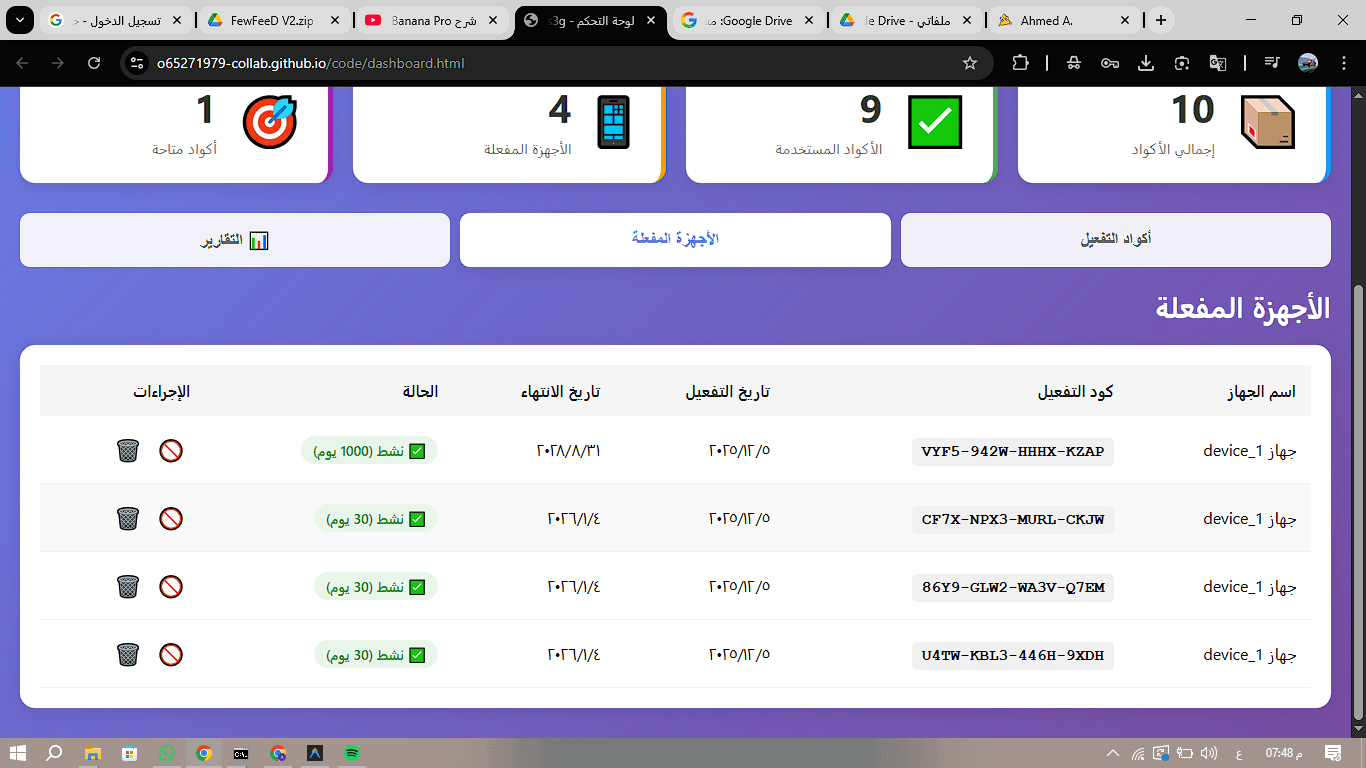Open the tab search dropdown arrow
This screenshot has width=1366, height=768.
coord(20,20)
